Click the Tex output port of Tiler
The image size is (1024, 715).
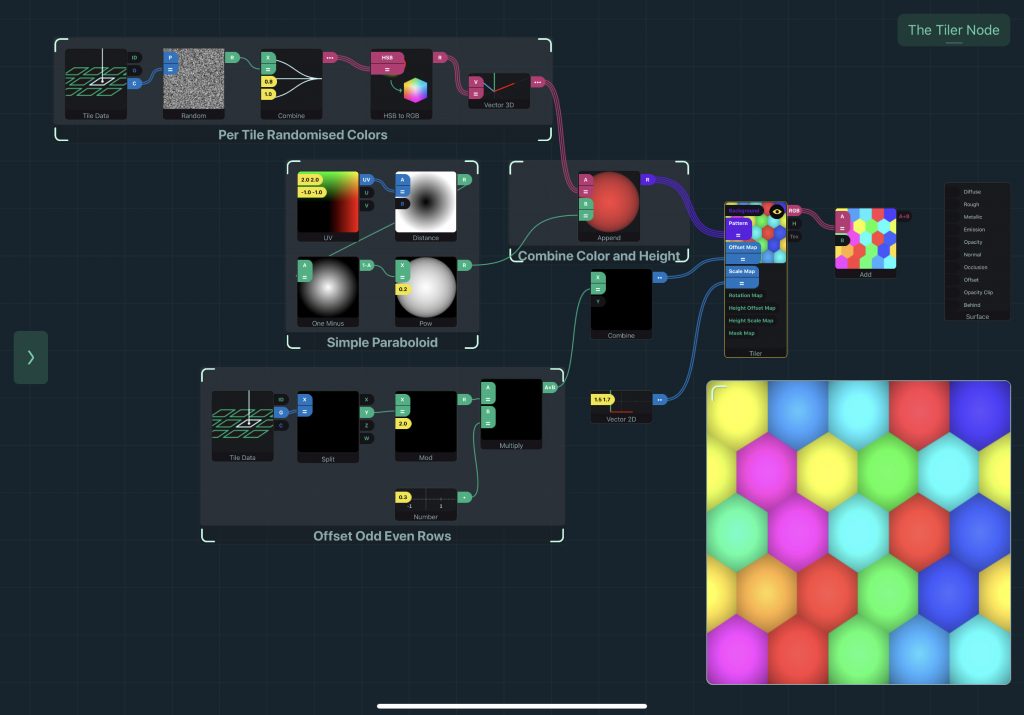(x=794, y=236)
